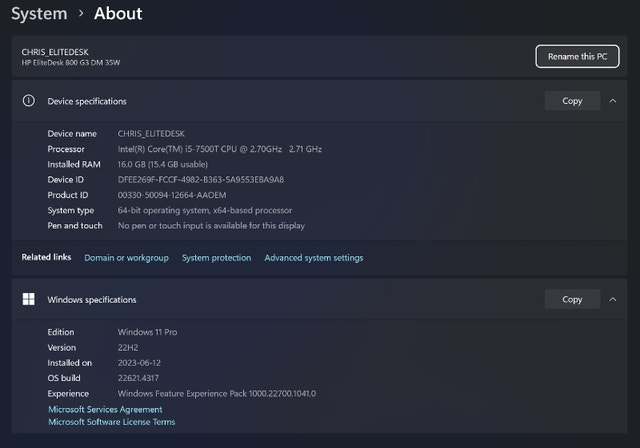The height and width of the screenshot is (448, 640).
Task: Click the Device specifications heading
Action: point(87,101)
